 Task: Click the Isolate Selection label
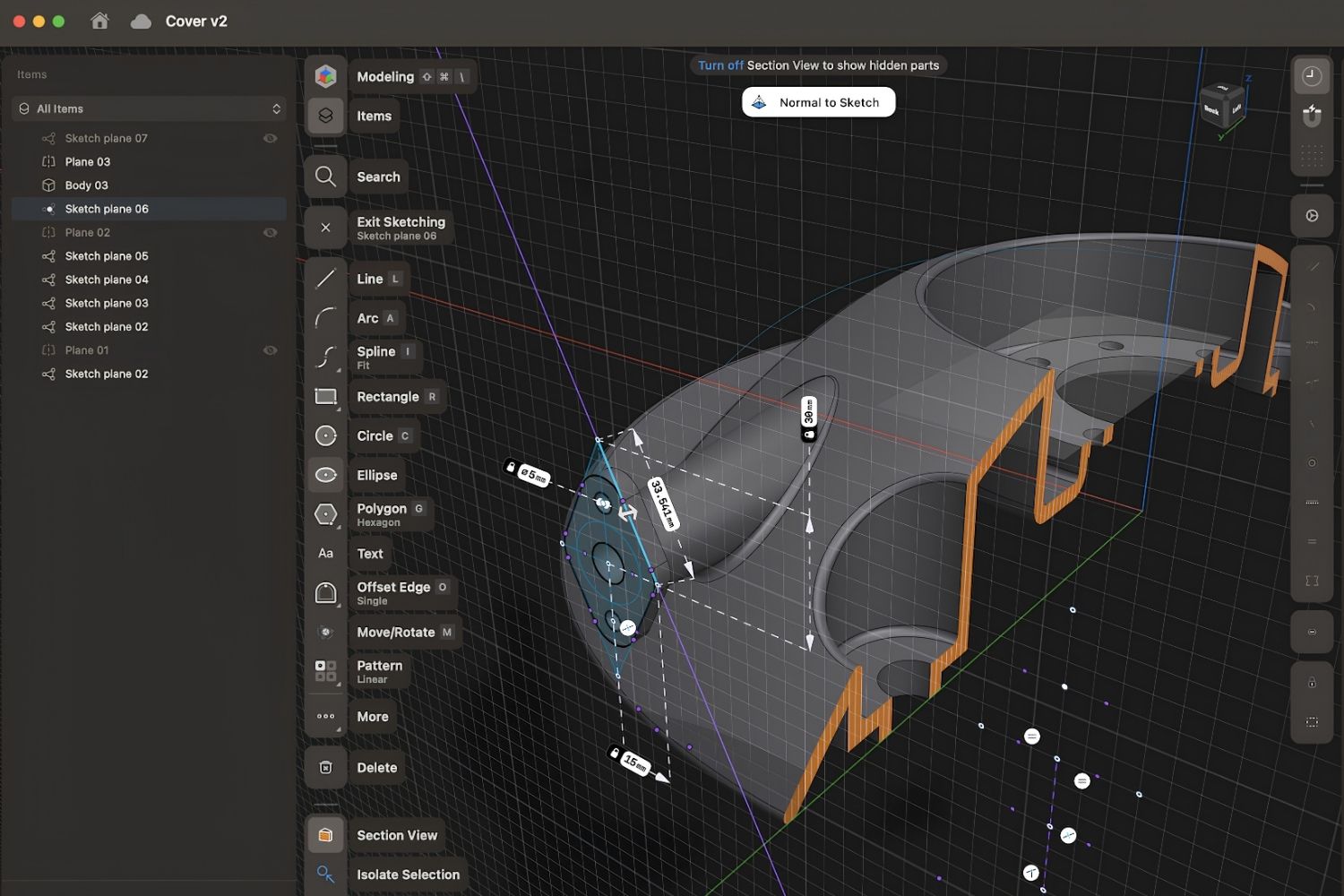(x=408, y=874)
